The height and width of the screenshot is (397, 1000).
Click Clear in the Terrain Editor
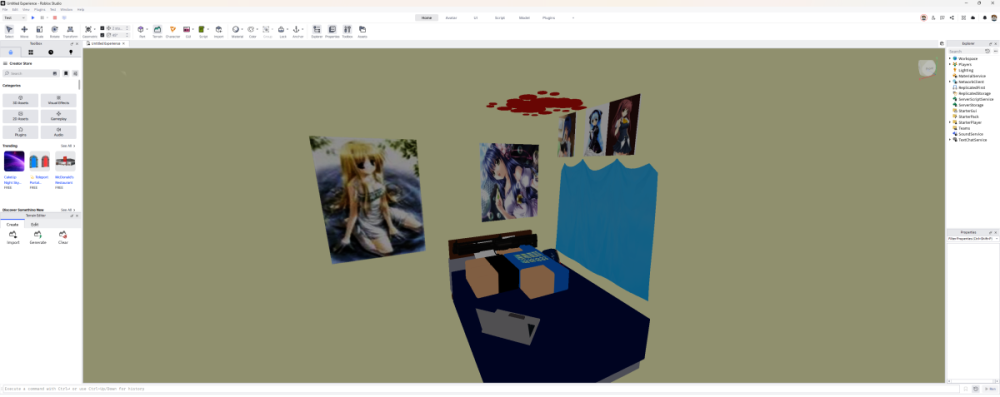click(x=62, y=238)
